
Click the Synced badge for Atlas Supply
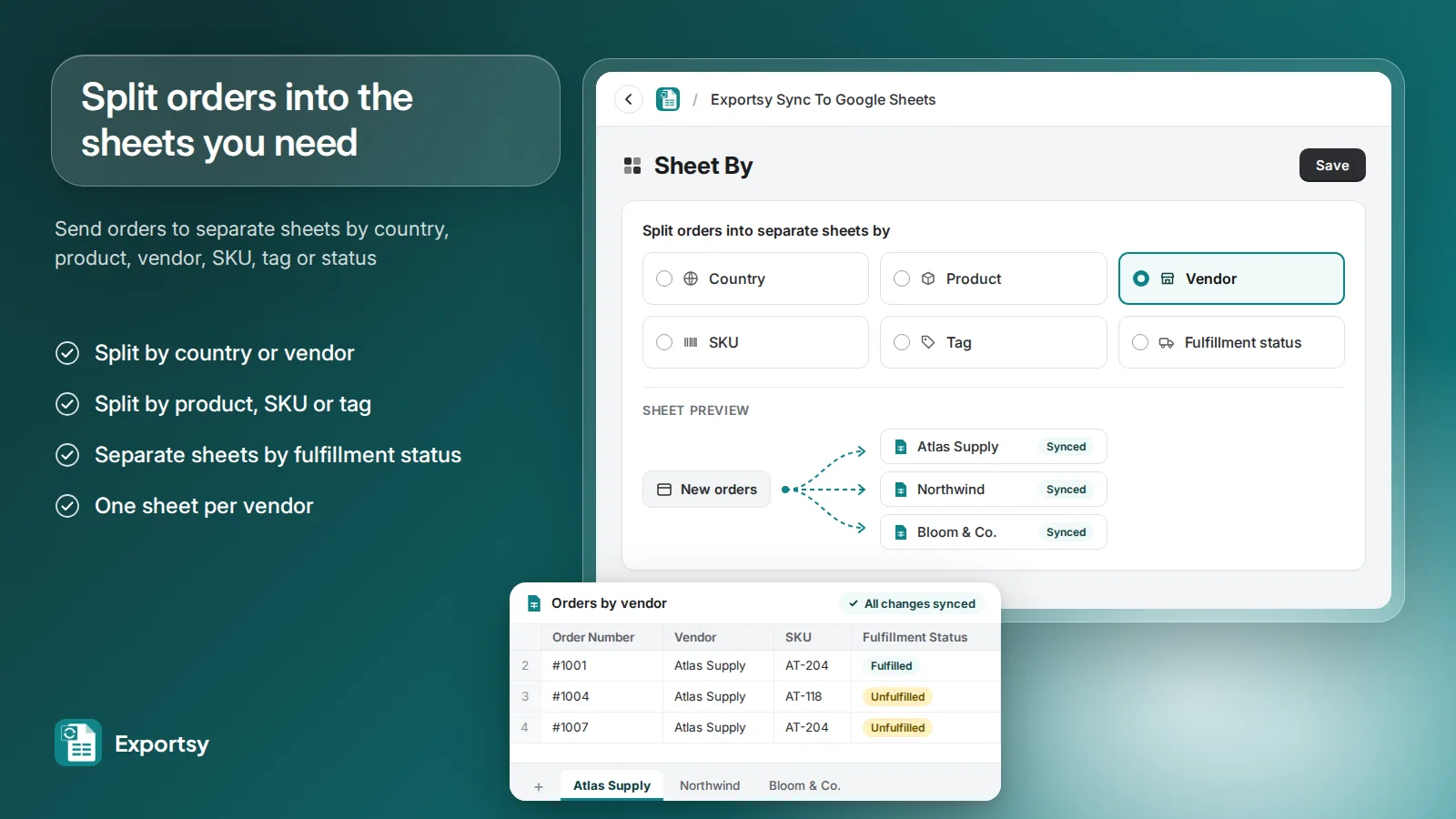[x=1067, y=447]
